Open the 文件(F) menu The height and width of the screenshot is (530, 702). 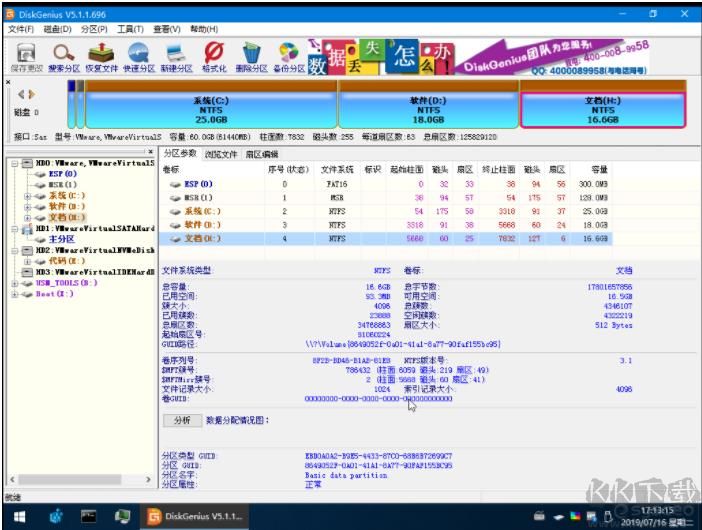point(21,29)
